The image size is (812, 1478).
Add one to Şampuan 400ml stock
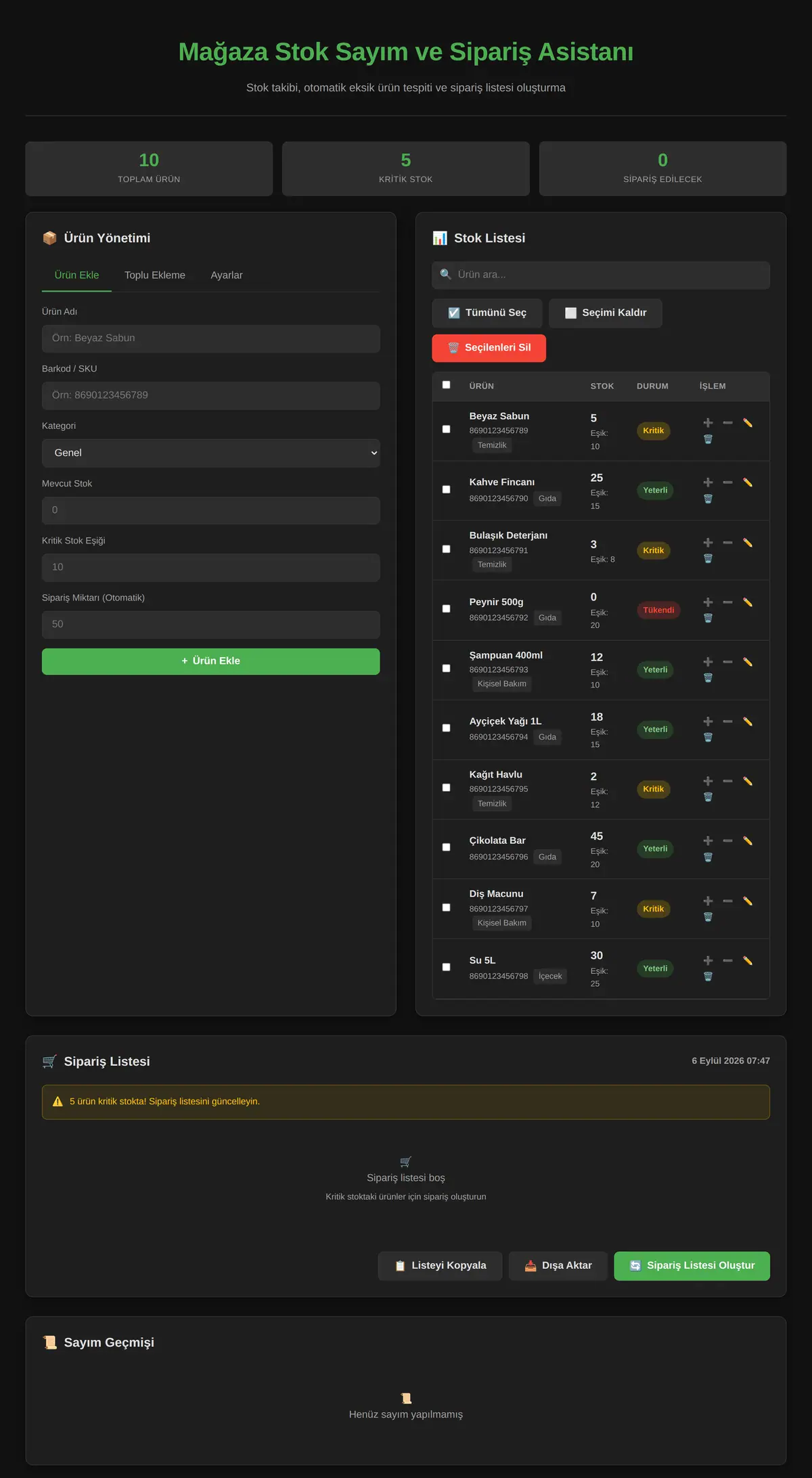point(708,662)
